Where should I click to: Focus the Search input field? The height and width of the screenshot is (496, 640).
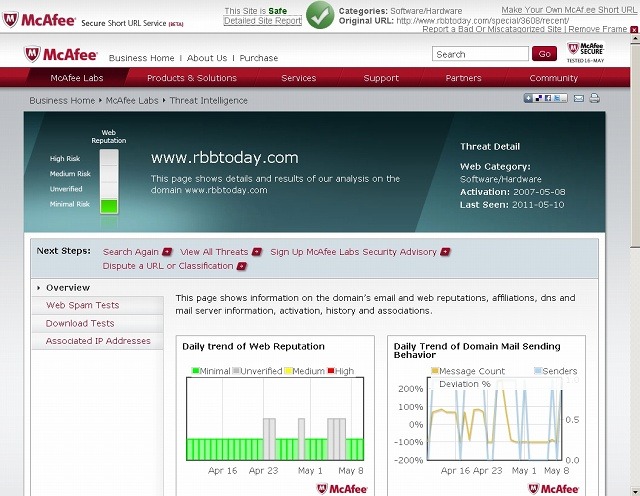point(480,54)
